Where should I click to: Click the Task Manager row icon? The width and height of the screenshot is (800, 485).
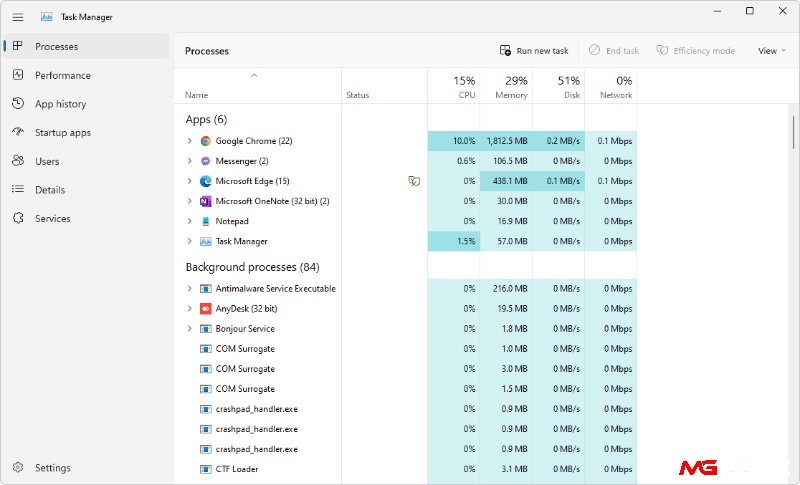tap(205, 241)
